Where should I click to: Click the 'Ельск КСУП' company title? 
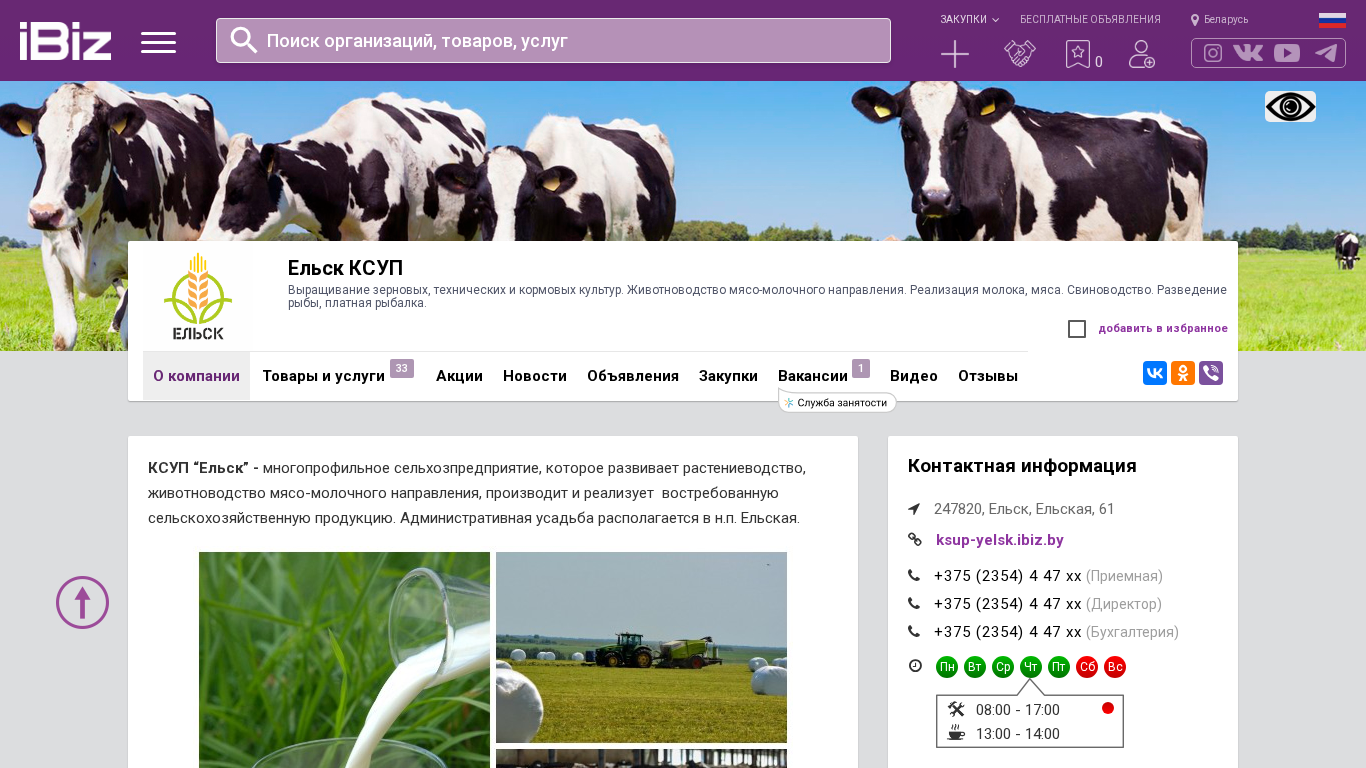pos(345,268)
